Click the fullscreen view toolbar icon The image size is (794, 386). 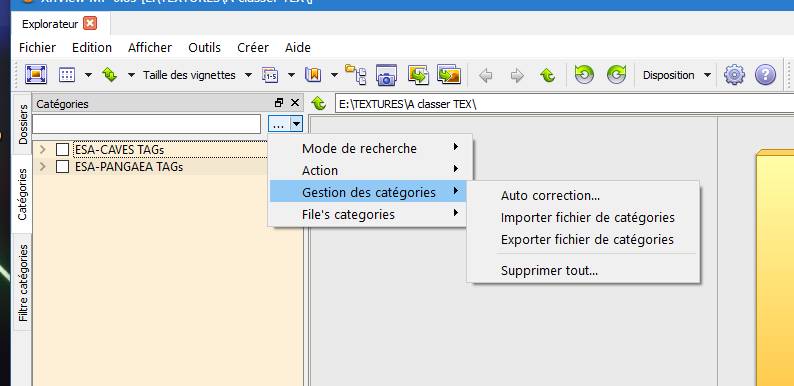click(35, 75)
